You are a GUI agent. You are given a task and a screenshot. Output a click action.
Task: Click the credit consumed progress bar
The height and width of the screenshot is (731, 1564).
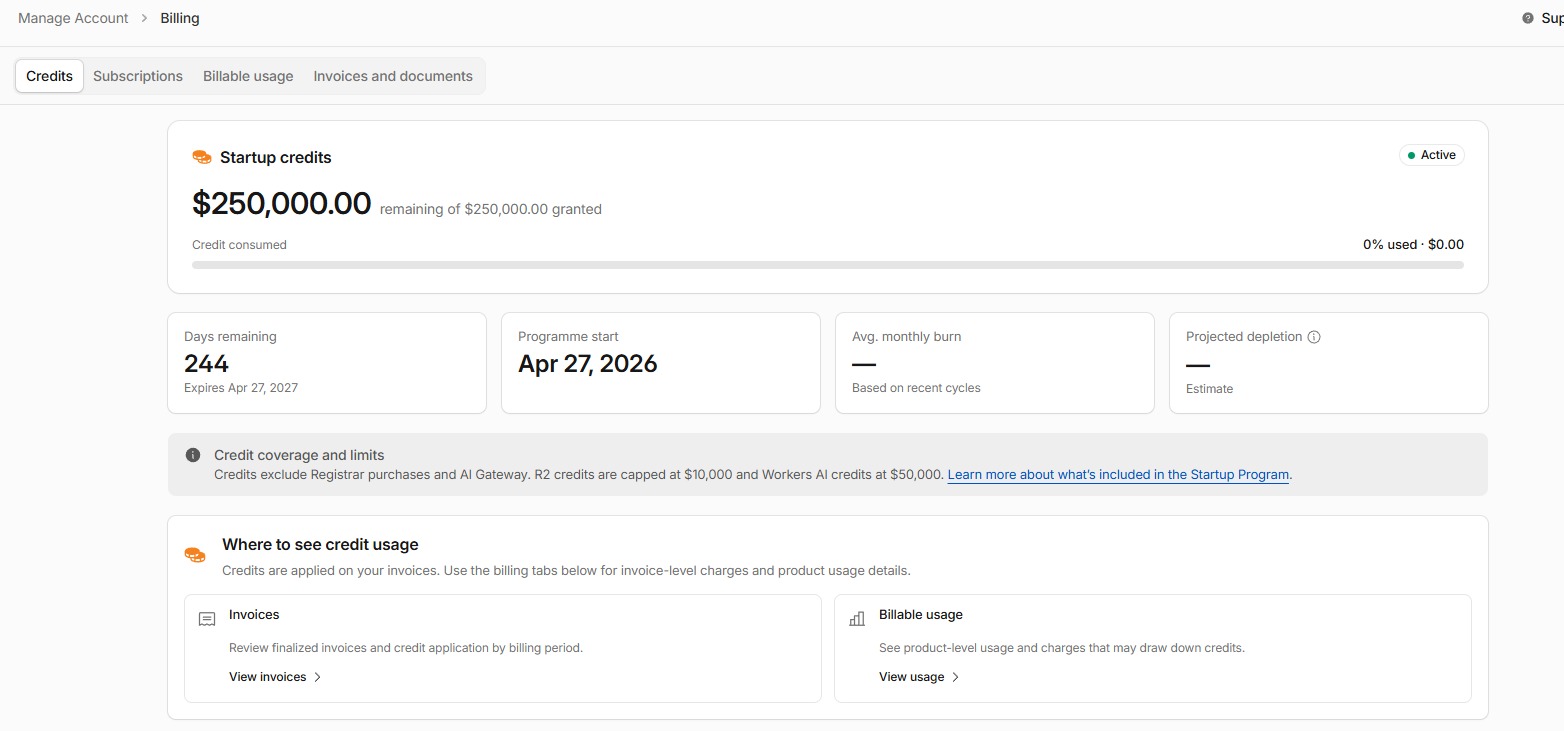(x=828, y=265)
